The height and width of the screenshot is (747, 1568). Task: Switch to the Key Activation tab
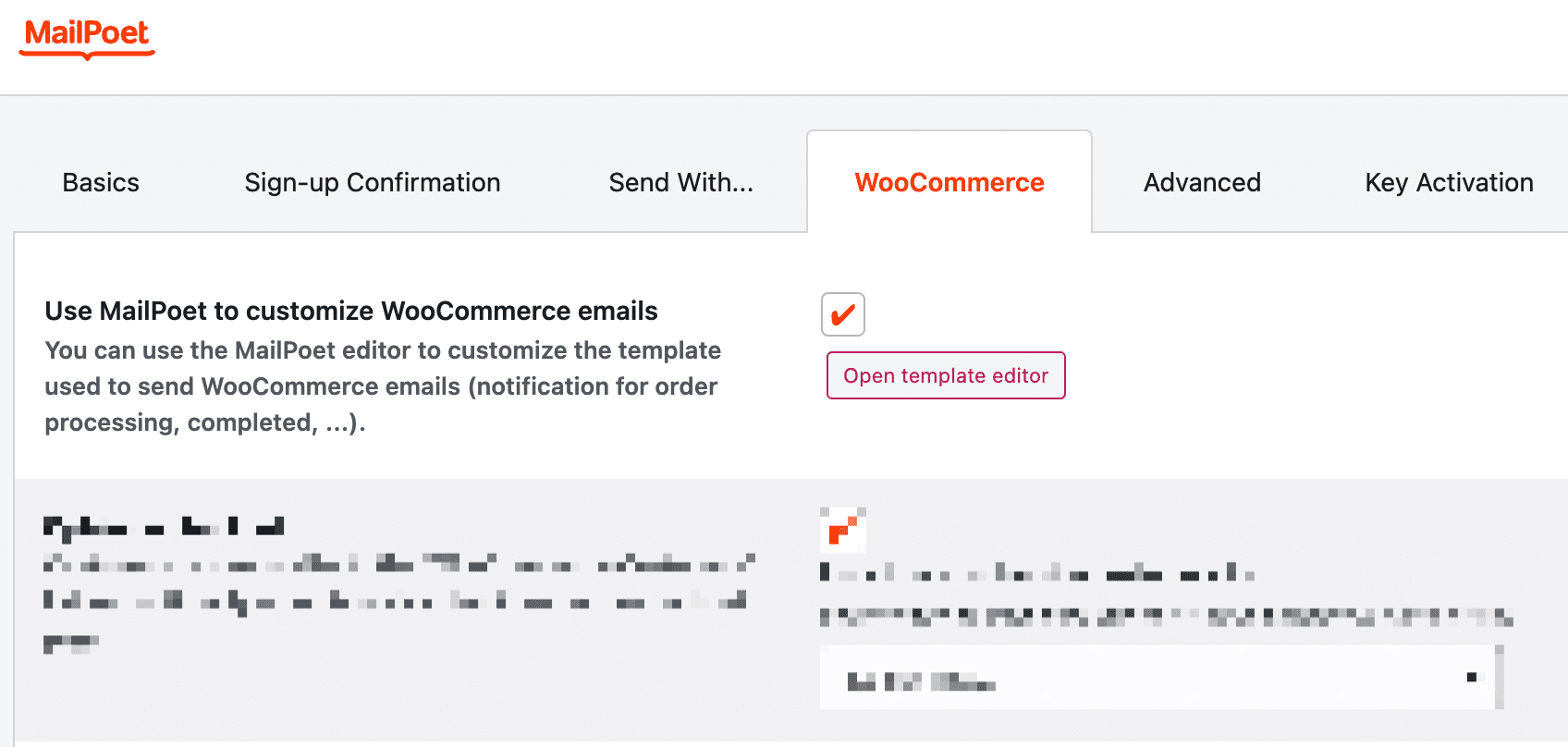(1449, 182)
